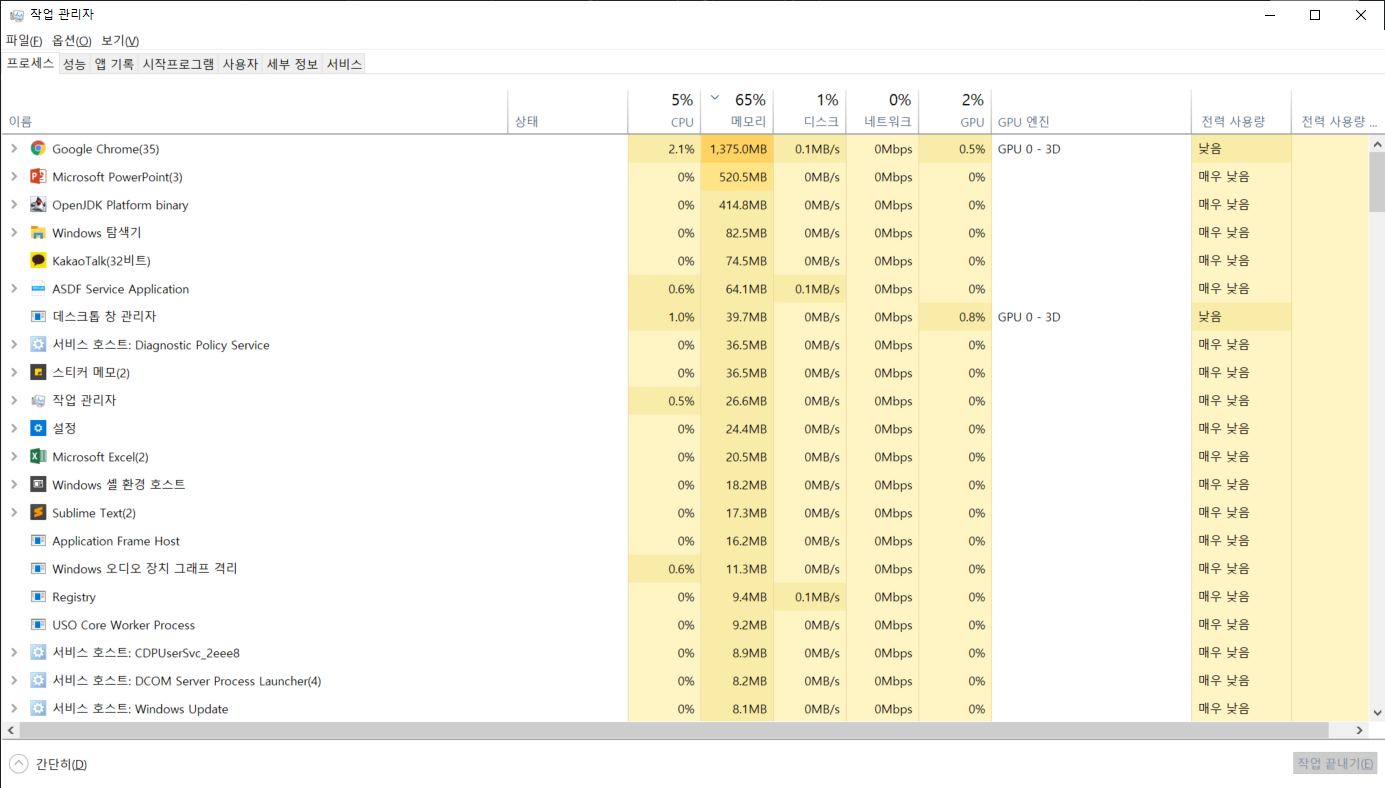
Task: Sort processes by the 디스크 column header
Action: 810,111
